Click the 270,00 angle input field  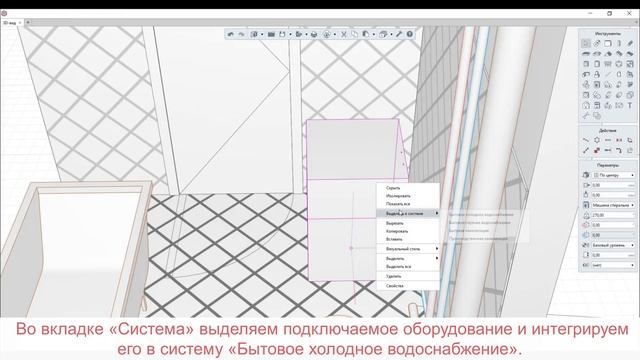613,215
